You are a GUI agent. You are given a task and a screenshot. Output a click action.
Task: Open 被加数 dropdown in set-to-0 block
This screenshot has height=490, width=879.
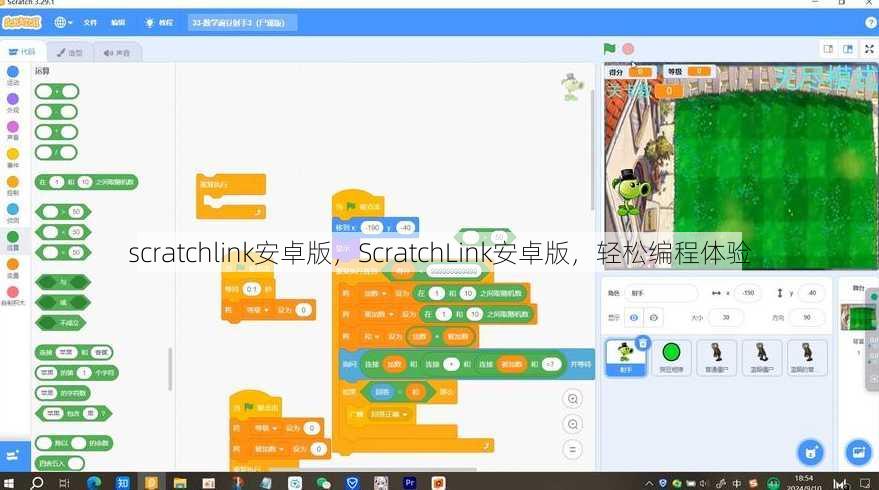pos(268,449)
